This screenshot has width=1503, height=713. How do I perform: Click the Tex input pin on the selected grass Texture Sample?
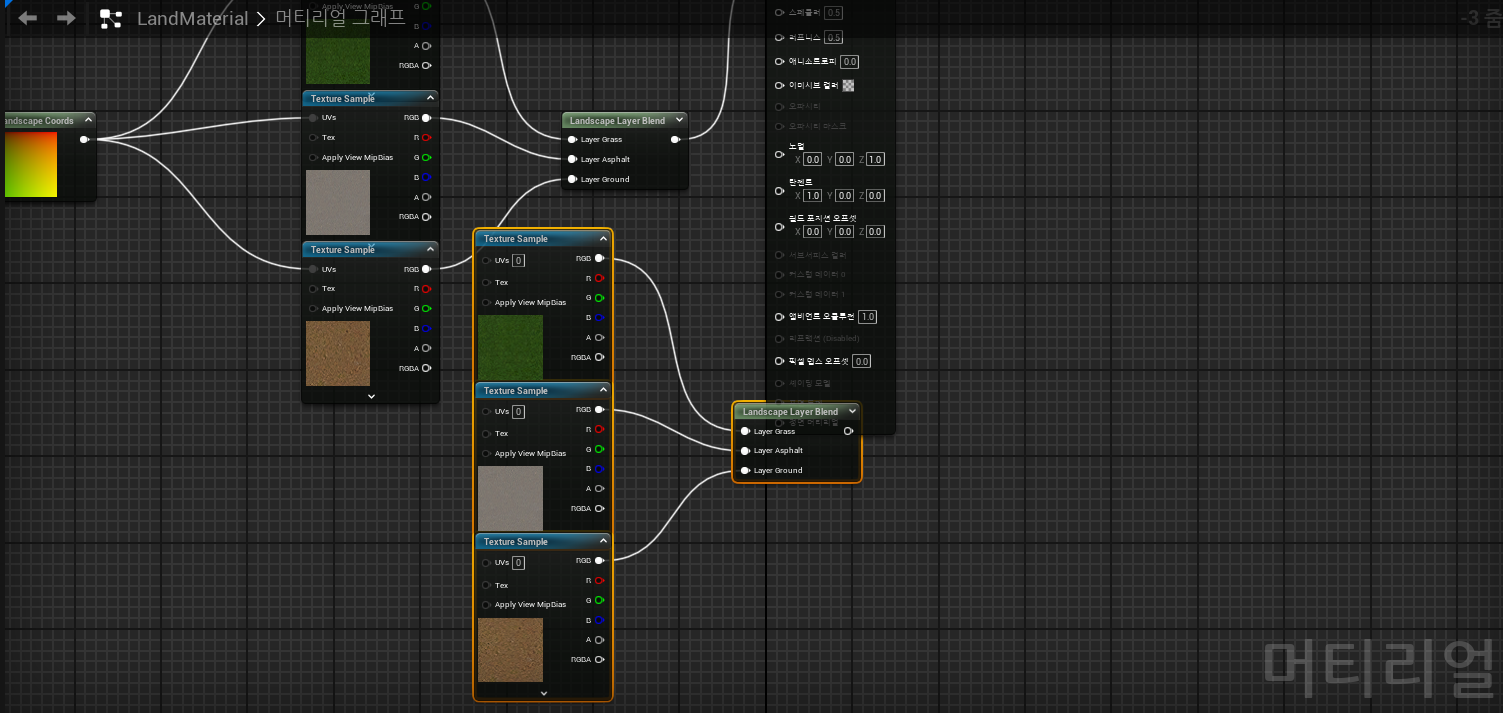click(x=486, y=282)
